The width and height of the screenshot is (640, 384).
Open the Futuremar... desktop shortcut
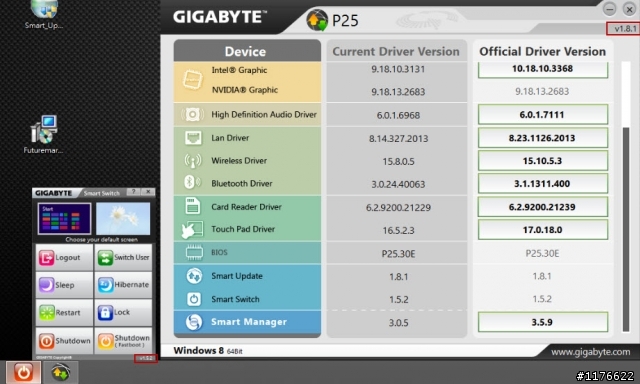pyautogui.click(x=43, y=134)
